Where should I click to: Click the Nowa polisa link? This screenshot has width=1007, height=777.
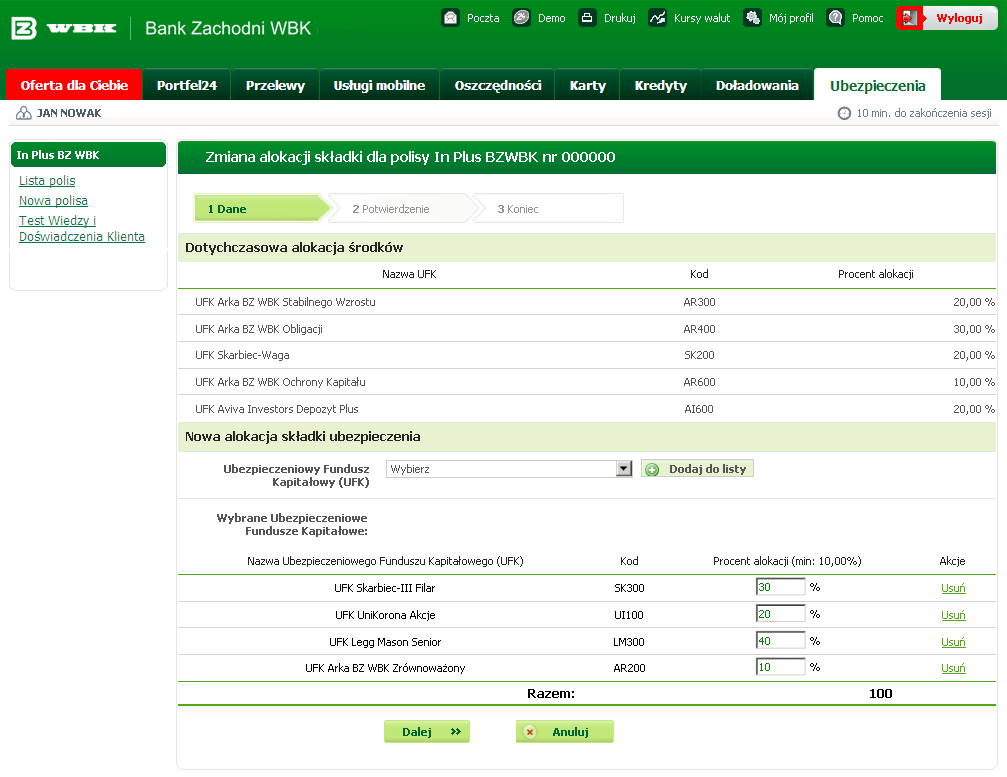53,200
